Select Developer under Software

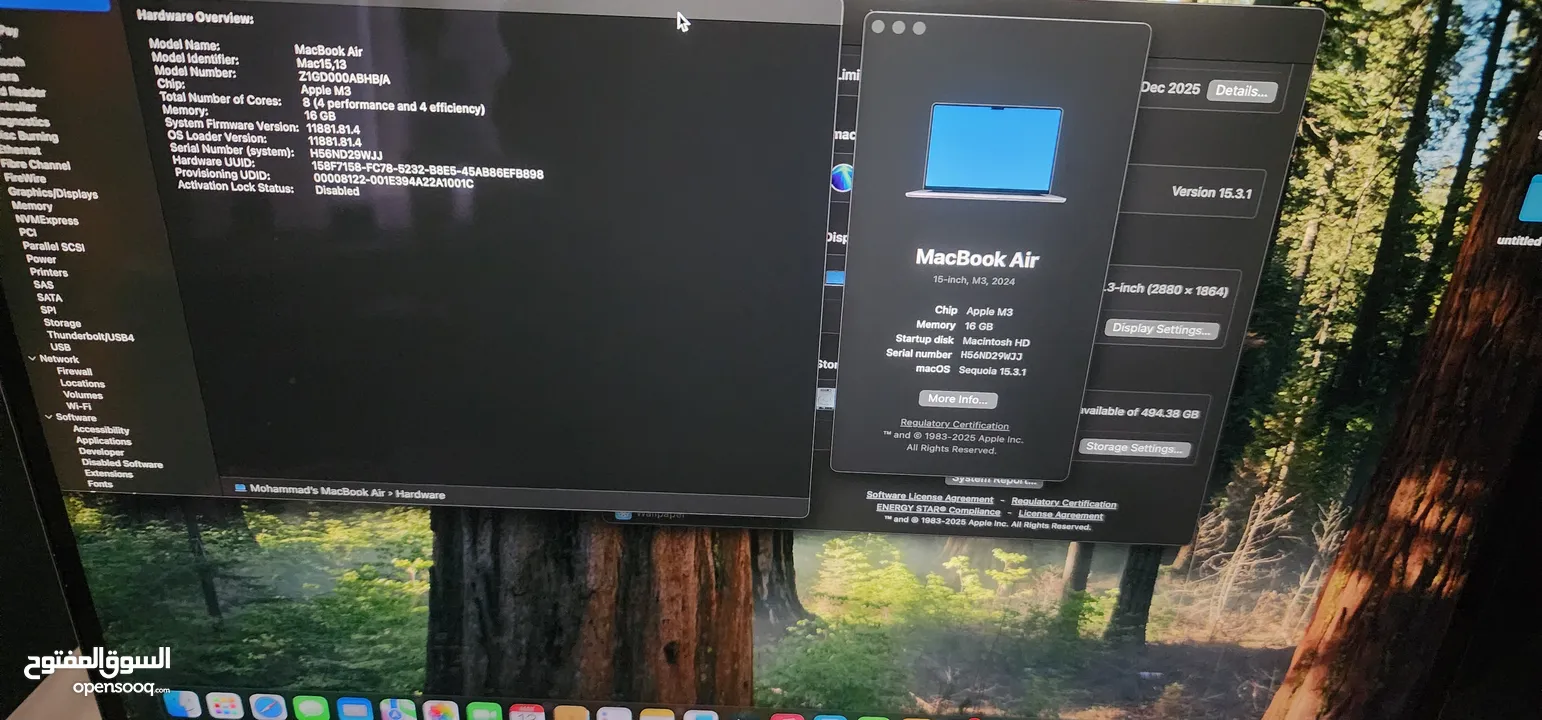click(101, 452)
